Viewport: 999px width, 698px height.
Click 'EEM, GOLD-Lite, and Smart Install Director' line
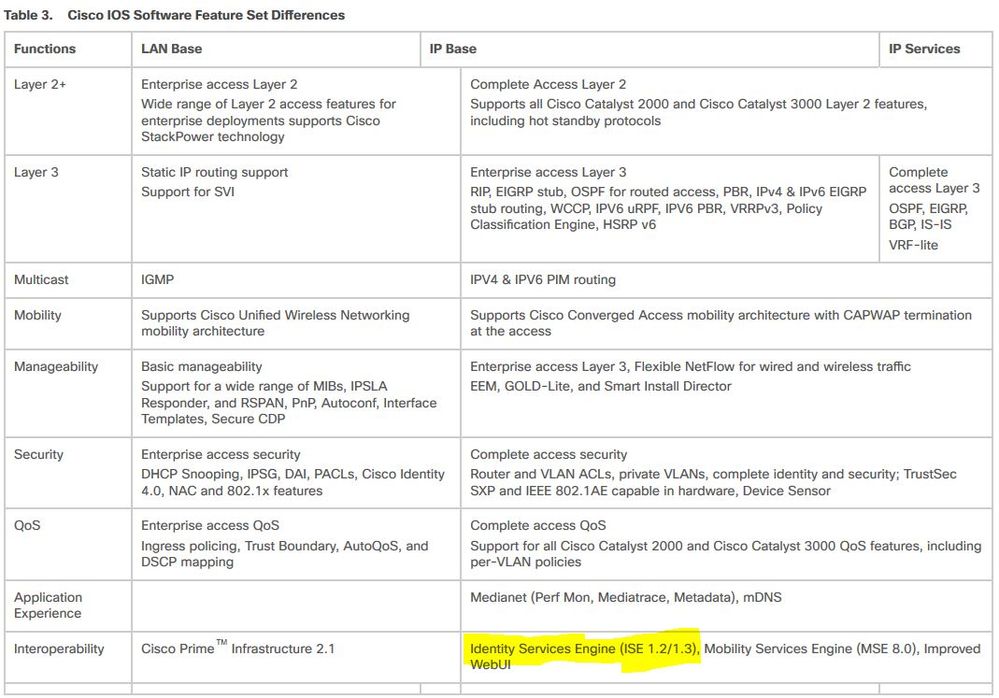(601, 386)
